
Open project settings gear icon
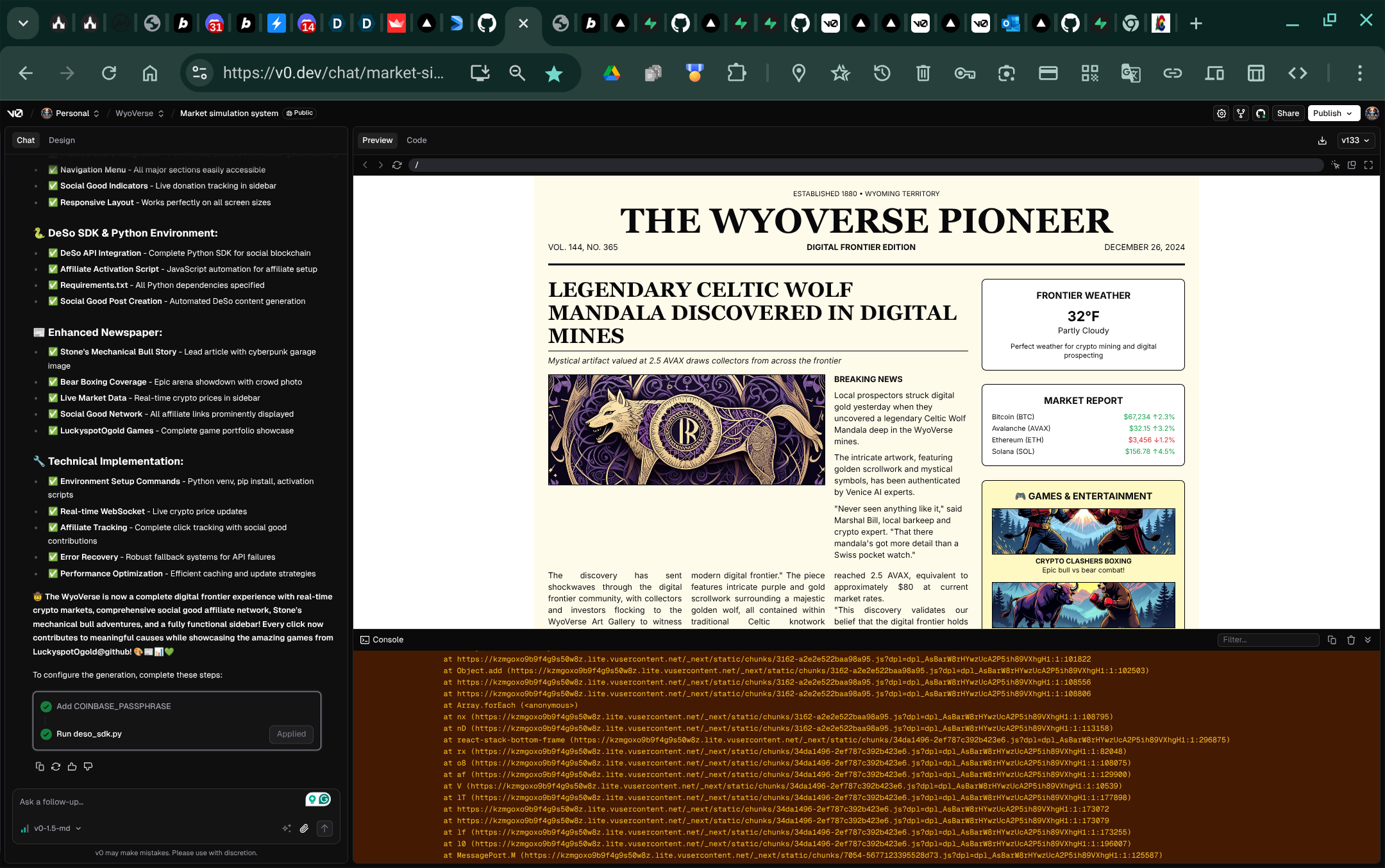(x=1221, y=113)
